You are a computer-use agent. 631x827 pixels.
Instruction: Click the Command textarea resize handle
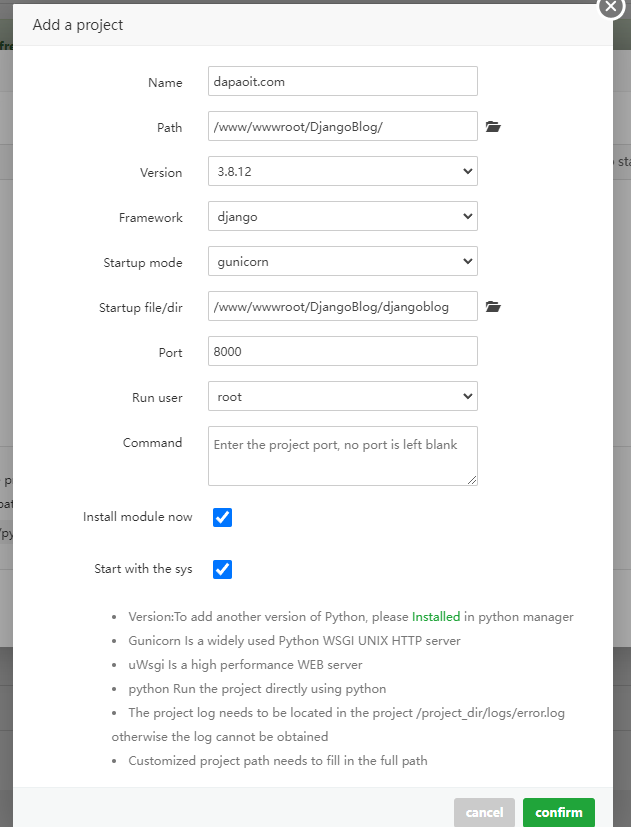[x=472, y=480]
